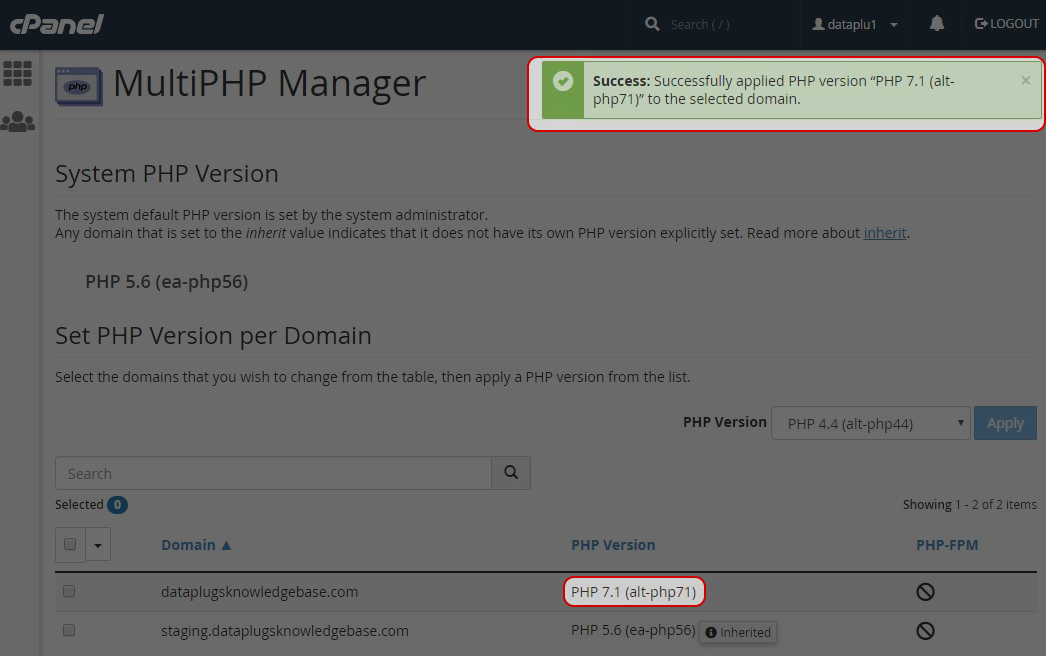Image resolution: width=1046 pixels, height=656 pixels.
Task: Open the user manager sidebar icon
Action: coord(18,121)
